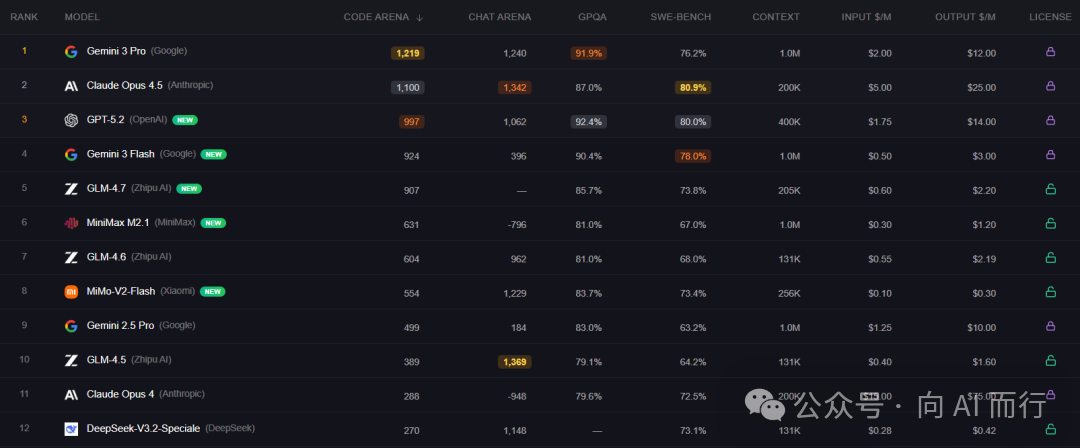Click the MiniMax logo beside MiniMax M2.1
The image size is (1080, 448).
(71, 223)
